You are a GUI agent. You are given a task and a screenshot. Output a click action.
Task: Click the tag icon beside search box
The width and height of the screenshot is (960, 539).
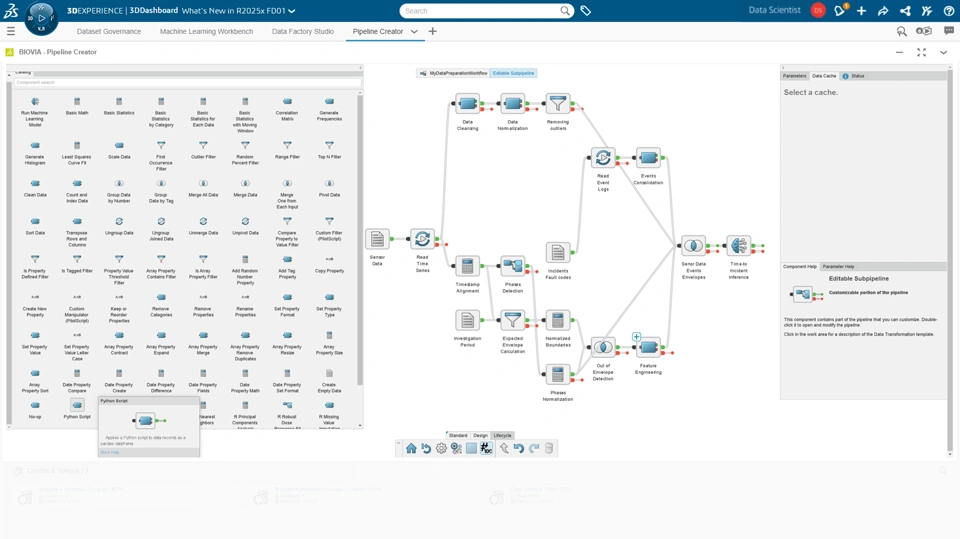pyautogui.click(x=586, y=10)
